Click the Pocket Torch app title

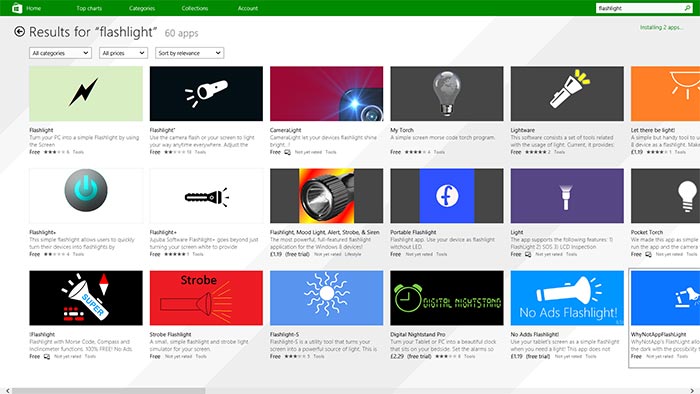(647, 232)
